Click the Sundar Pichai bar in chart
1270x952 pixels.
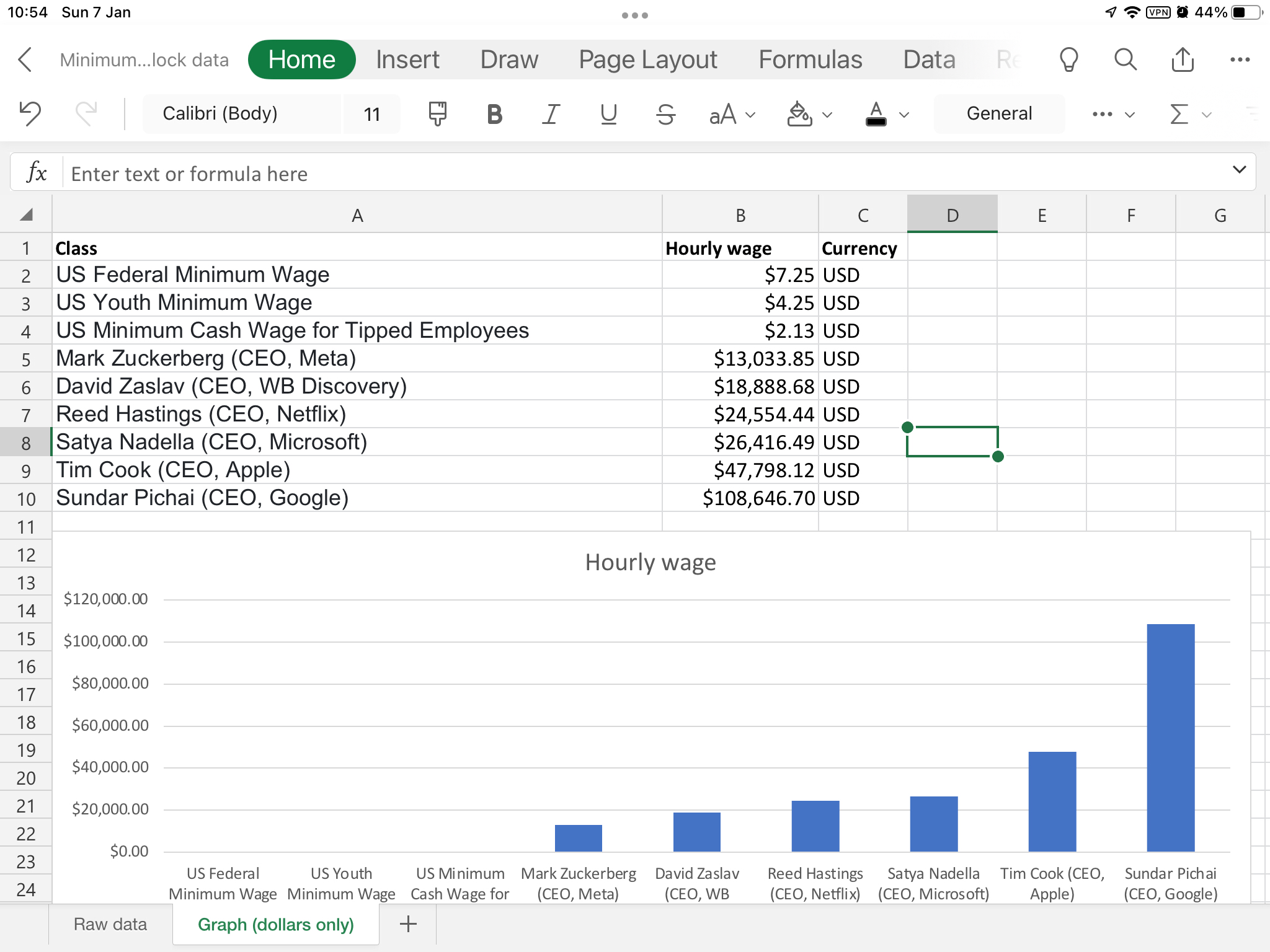[x=1171, y=738]
